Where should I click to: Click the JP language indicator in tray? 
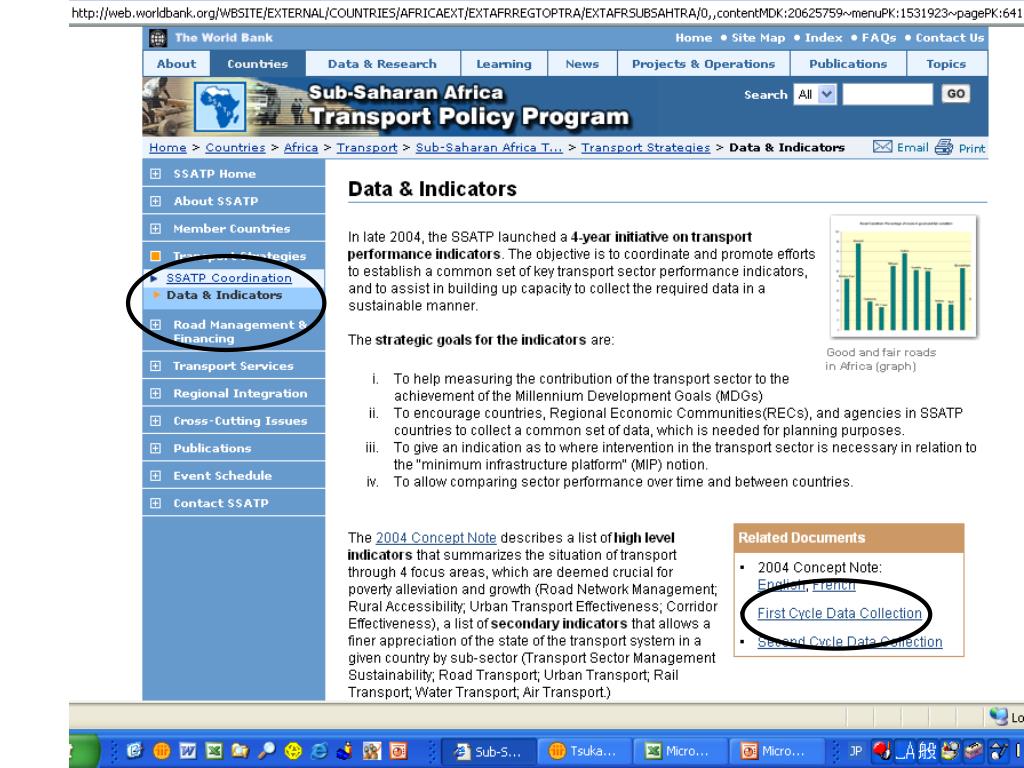(856, 751)
